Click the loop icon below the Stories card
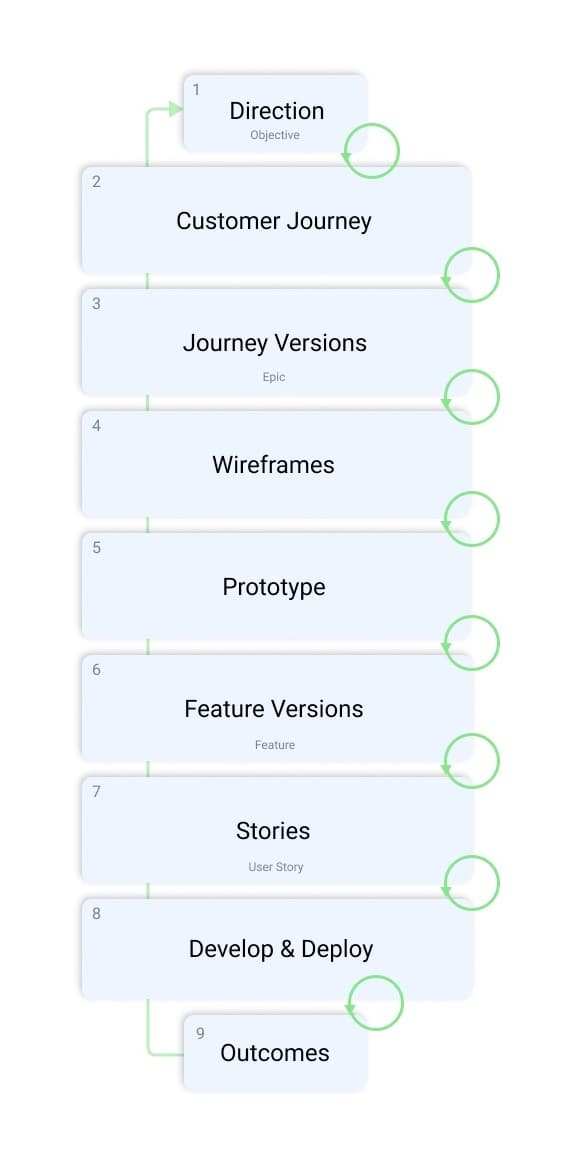Viewport: 570px width, 1172px height. coord(471,883)
